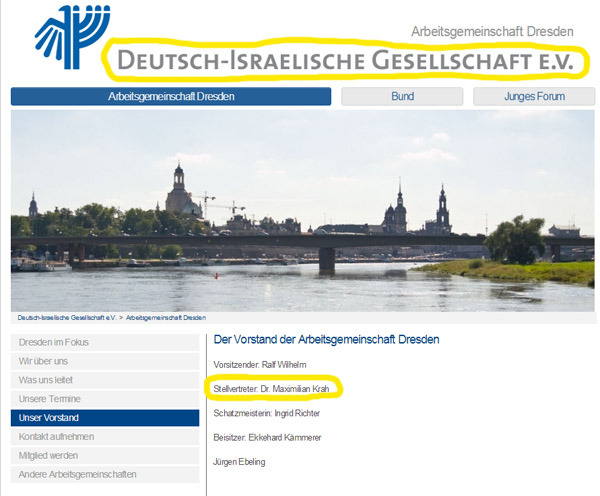Click the blue menorah logo icon
The image size is (600, 496).
[73, 37]
